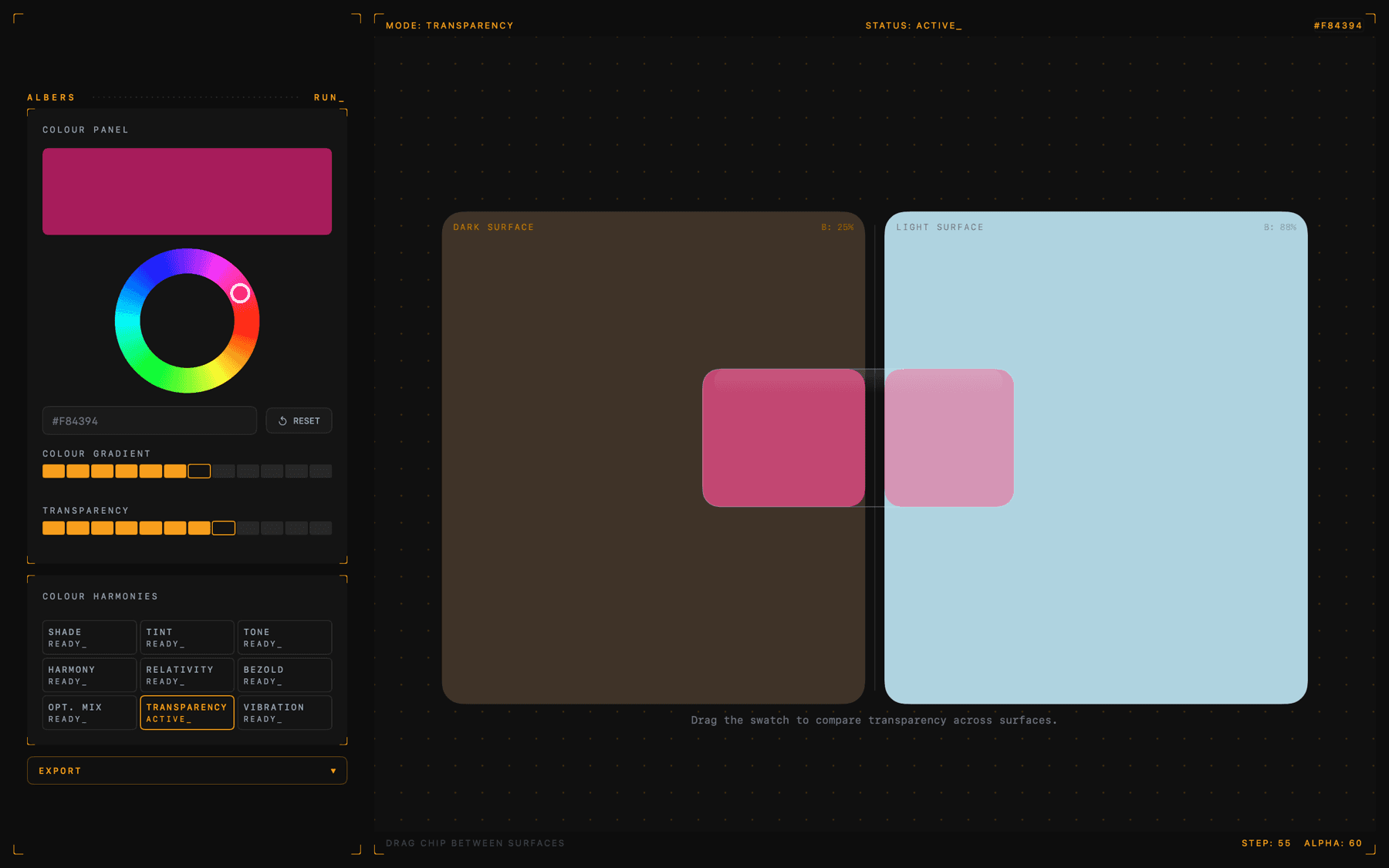Select the Tint harmony mode

tap(187, 637)
